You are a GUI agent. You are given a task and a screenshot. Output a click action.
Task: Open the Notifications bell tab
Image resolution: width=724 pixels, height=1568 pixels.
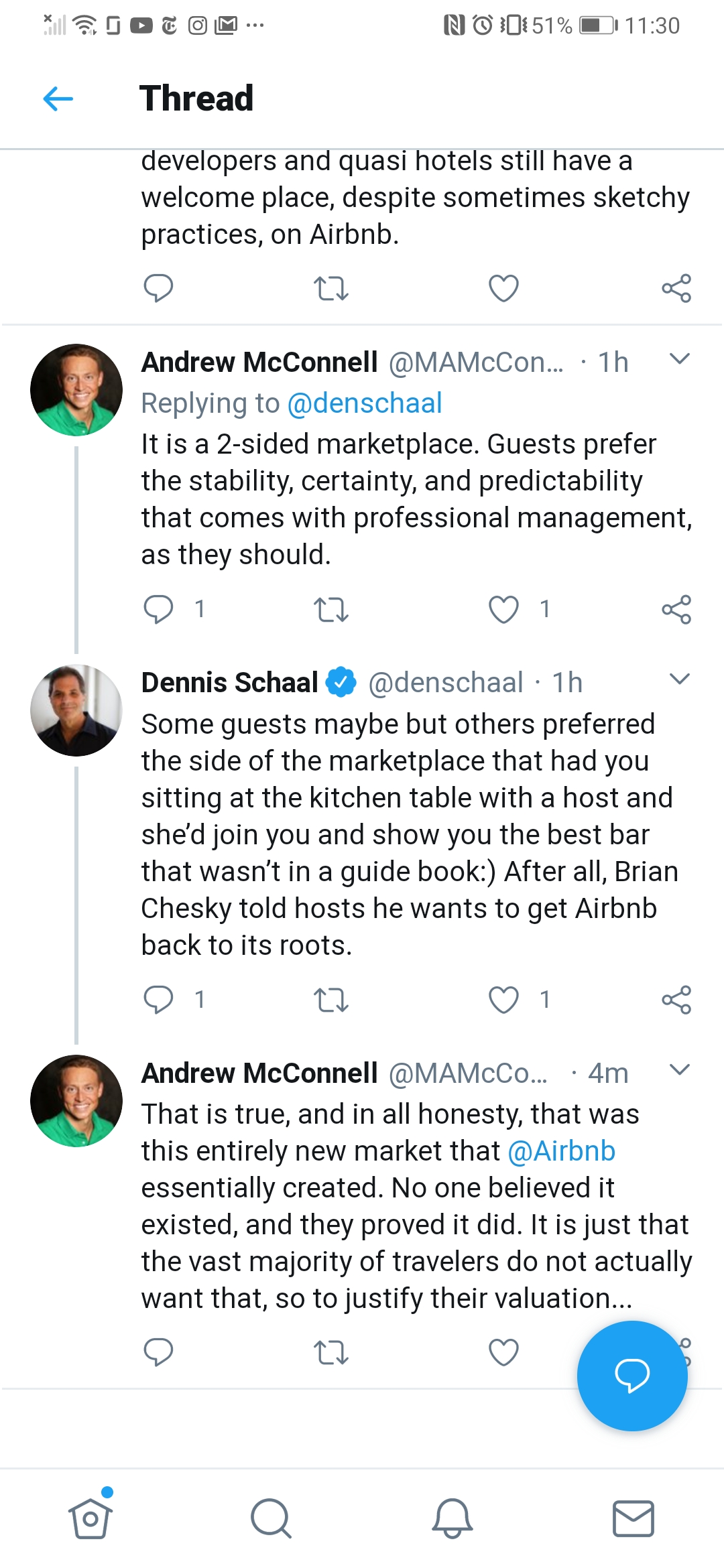[x=452, y=1518]
